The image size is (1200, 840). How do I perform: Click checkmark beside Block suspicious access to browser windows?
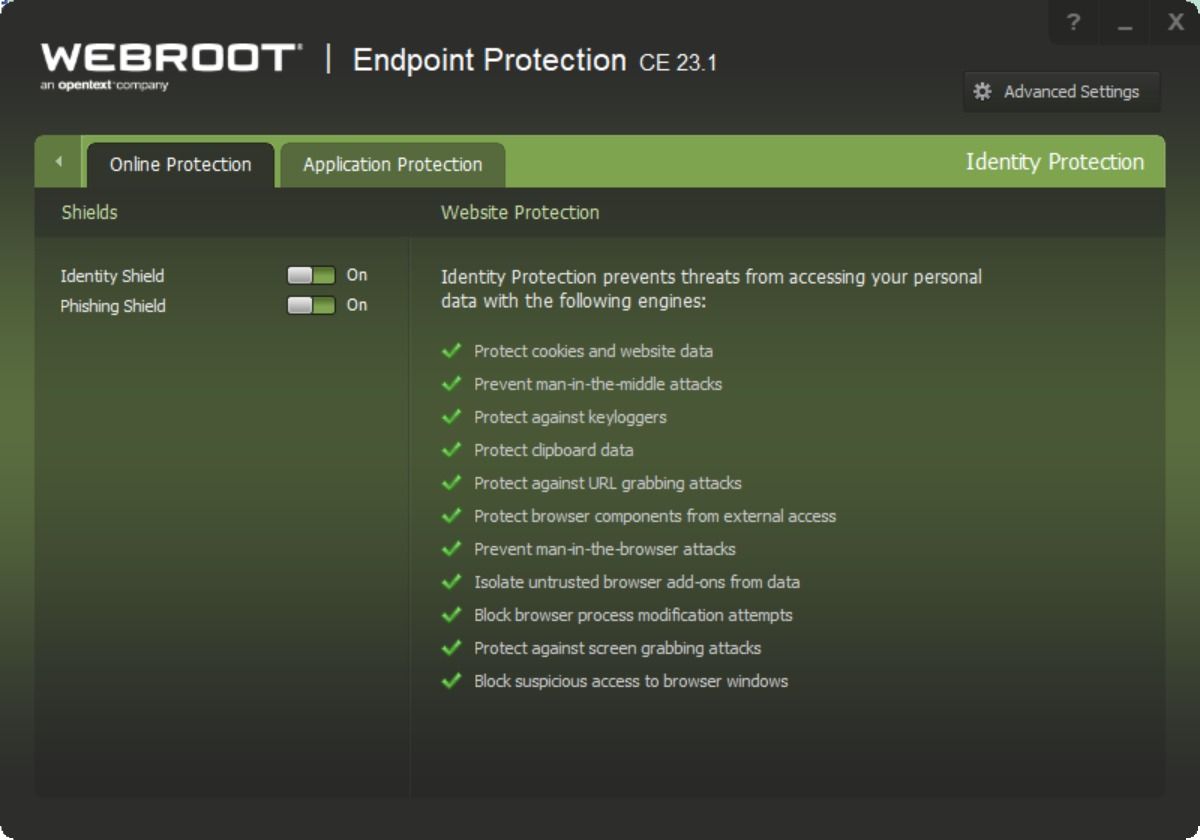(452, 681)
